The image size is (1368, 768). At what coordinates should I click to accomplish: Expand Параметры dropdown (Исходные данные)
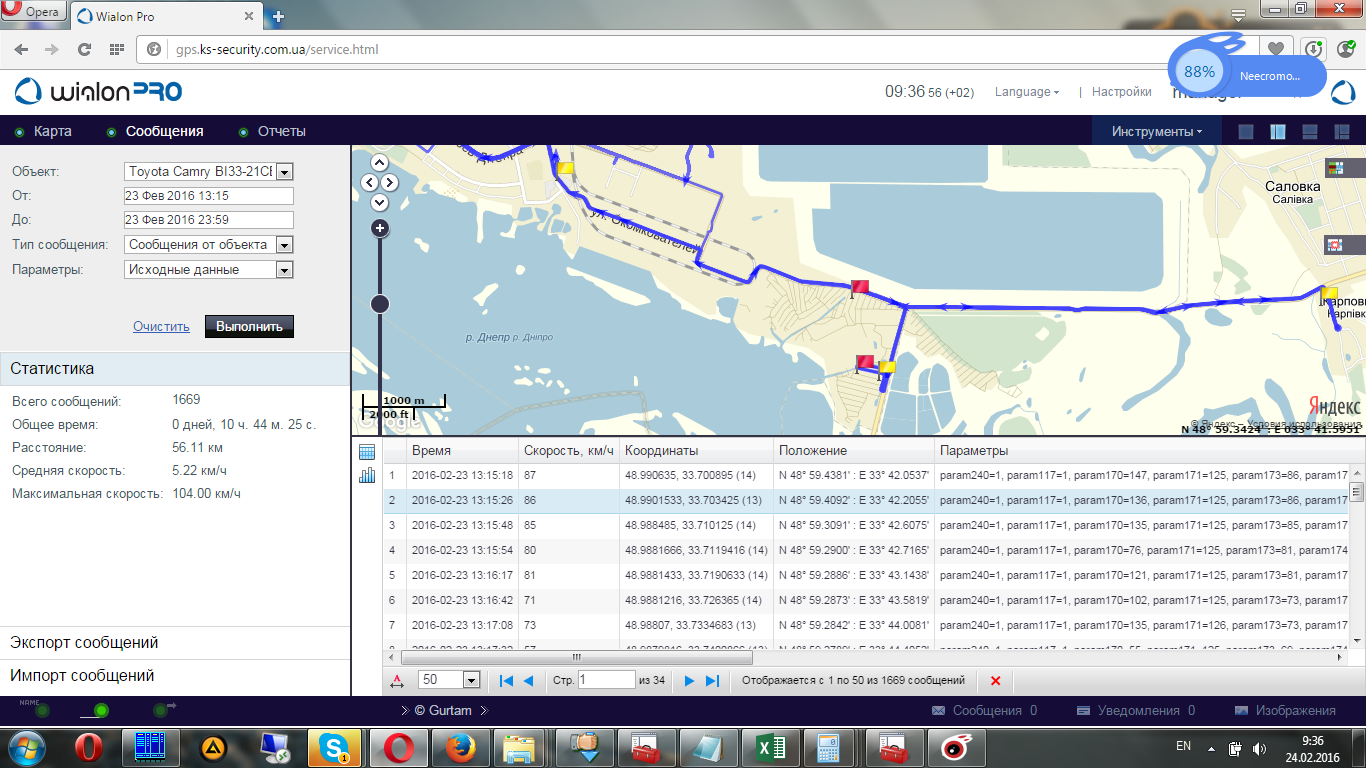coord(284,270)
